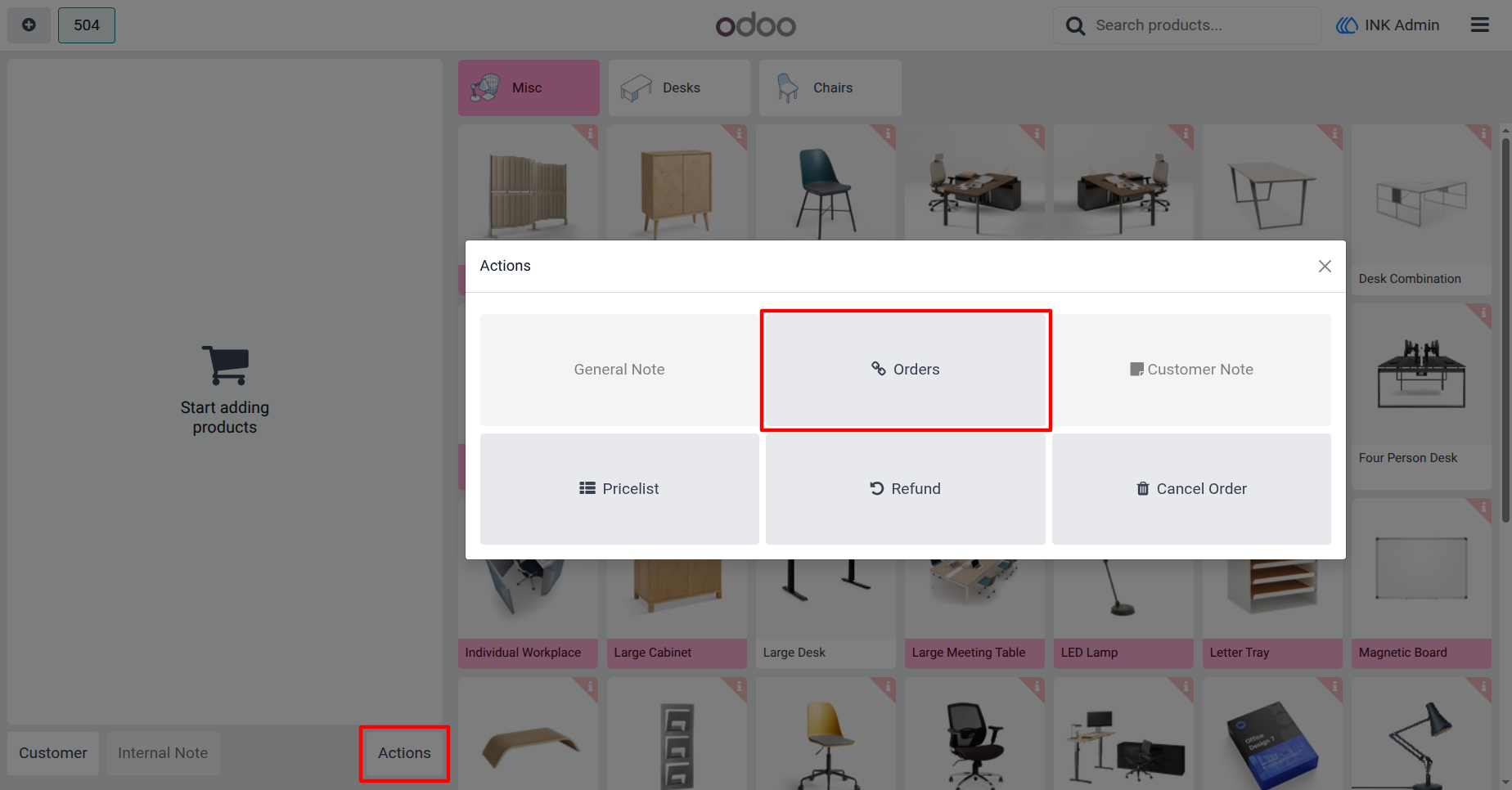Open Orders from Actions dialog
The height and width of the screenshot is (790, 1512).
(906, 370)
